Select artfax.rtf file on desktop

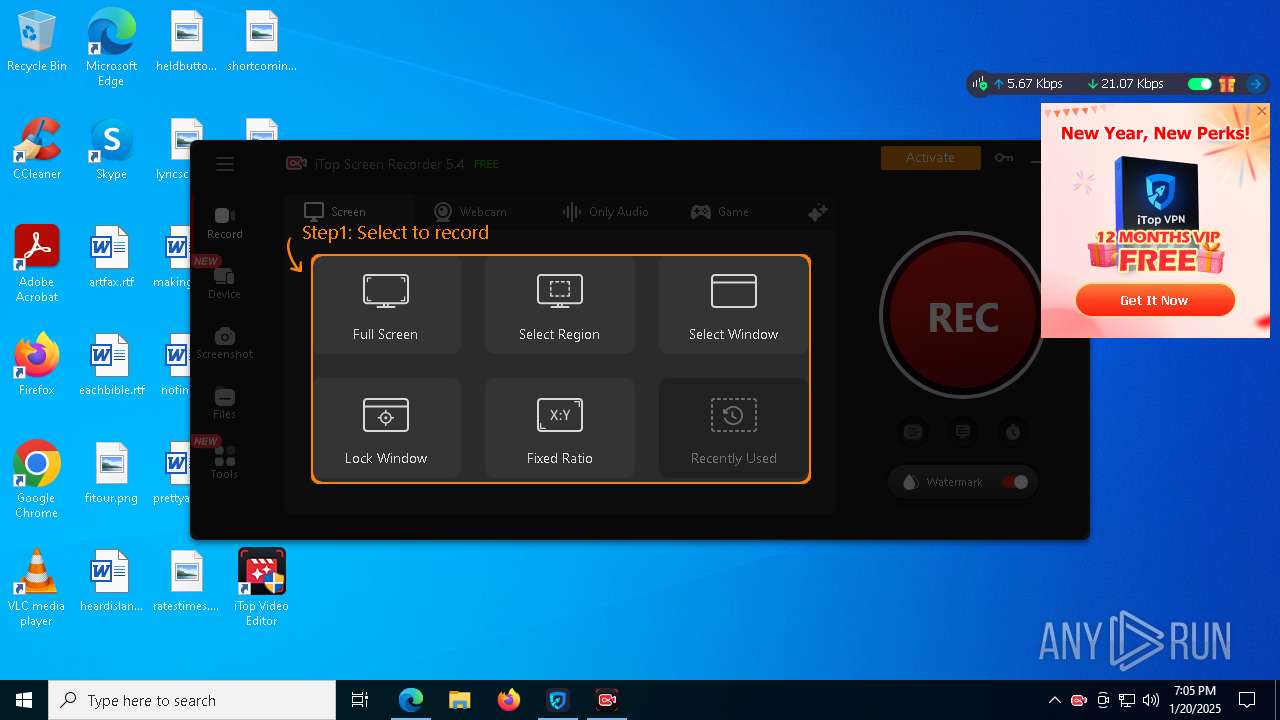tap(111, 258)
